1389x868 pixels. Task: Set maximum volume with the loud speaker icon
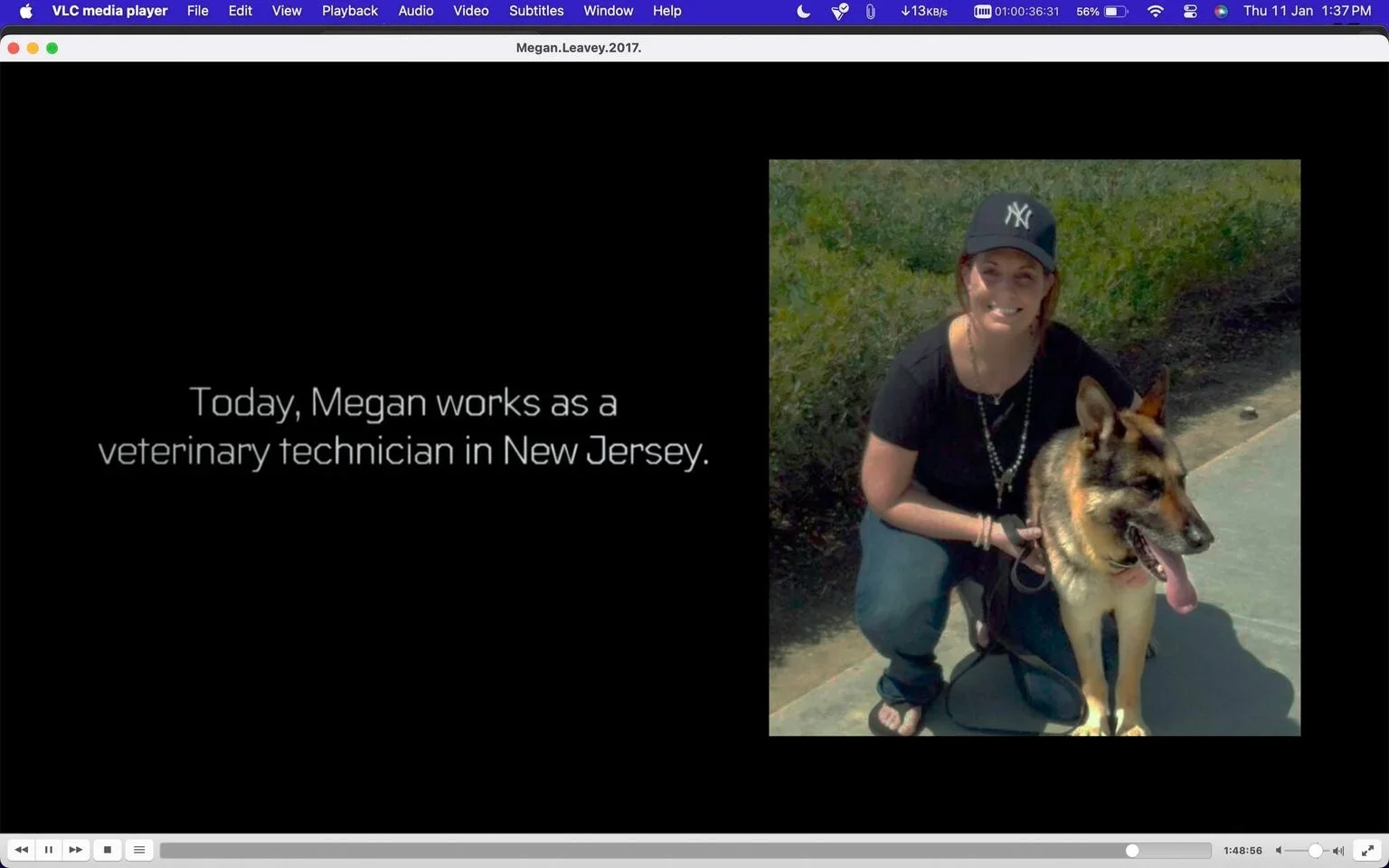tap(1338, 851)
